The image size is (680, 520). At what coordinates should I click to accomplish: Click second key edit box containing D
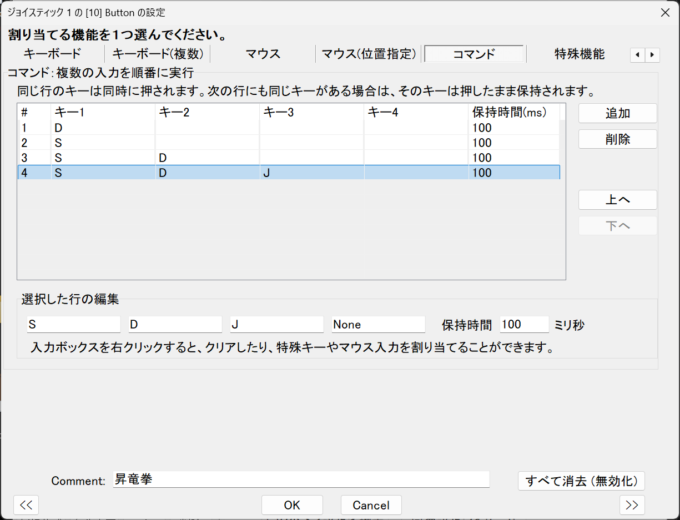point(175,324)
